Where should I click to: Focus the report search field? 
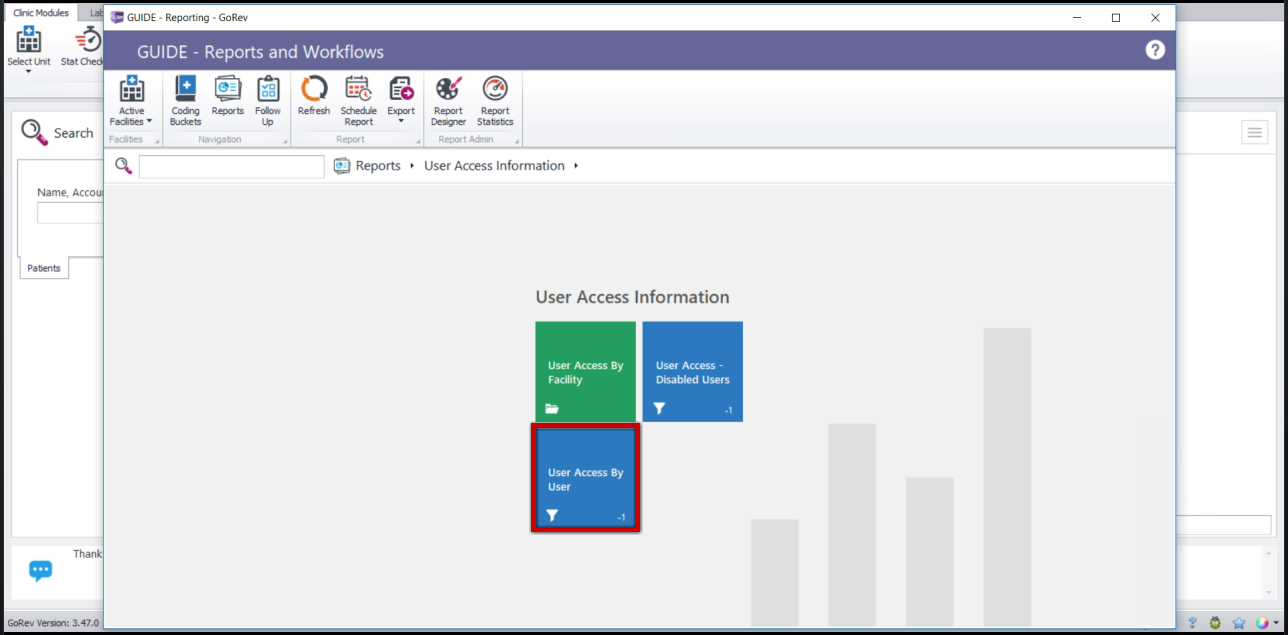click(232, 166)
